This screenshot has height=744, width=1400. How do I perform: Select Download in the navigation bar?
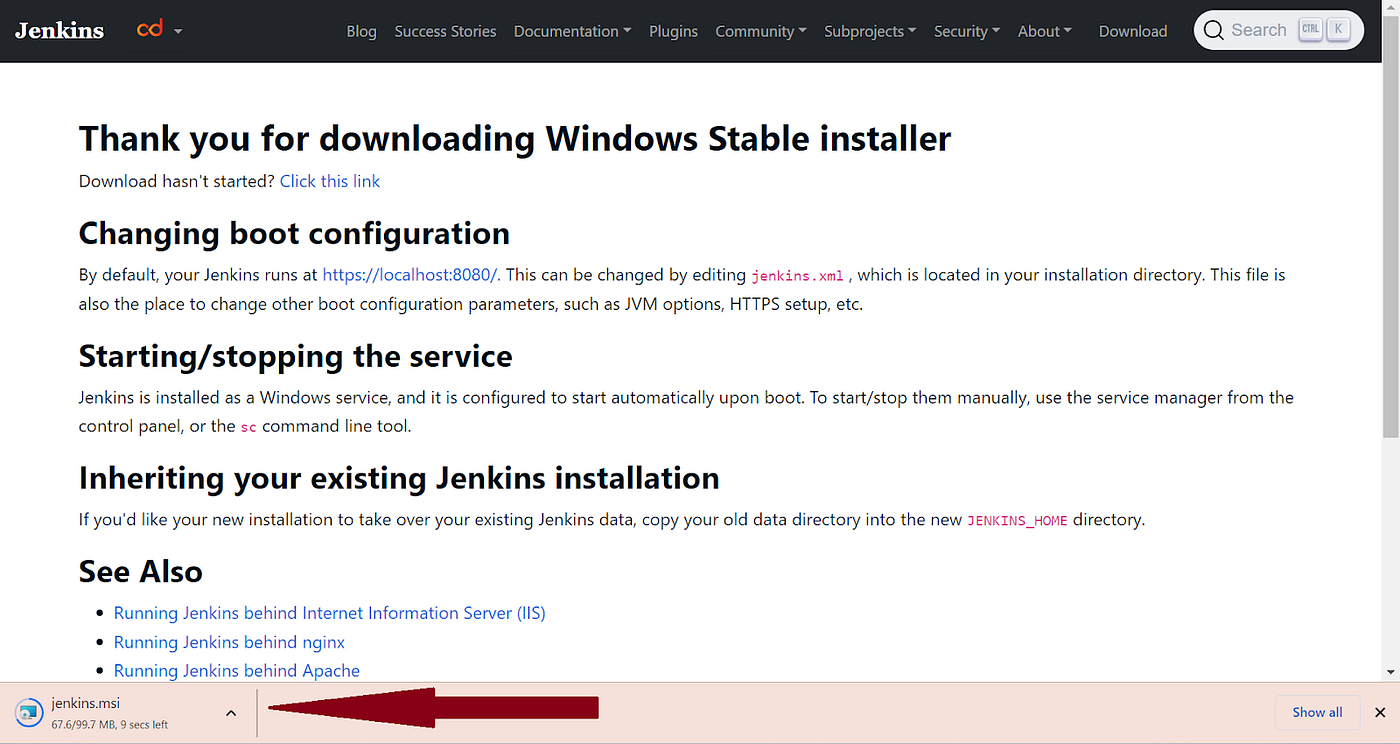point(1132,31)
